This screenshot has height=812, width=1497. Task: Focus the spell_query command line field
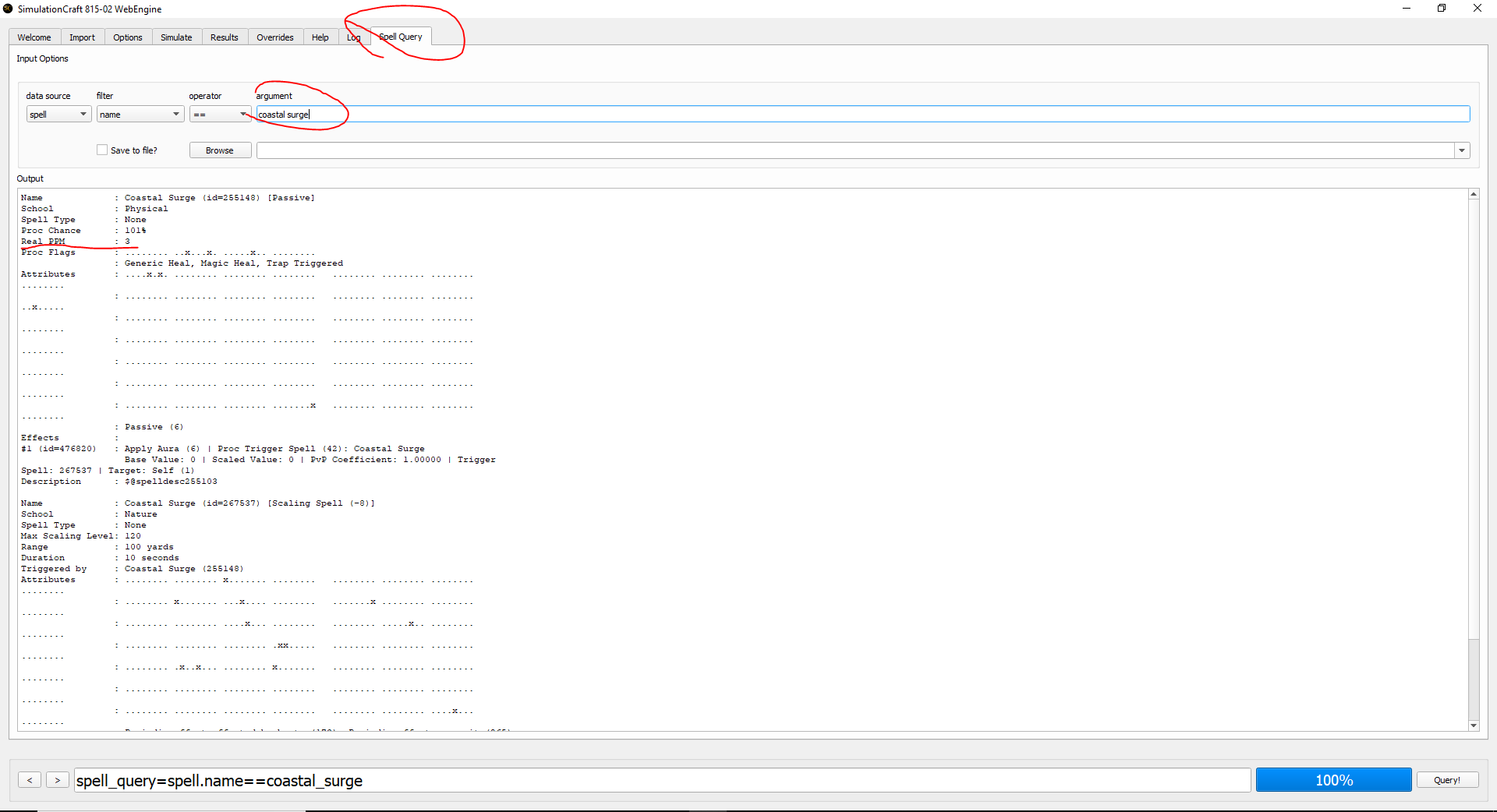pyautogui.click(x=663, y=780)
